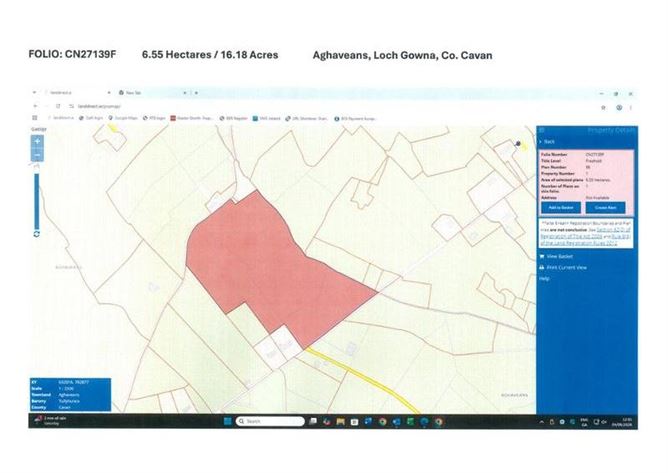Click the browser back arrow
This screenshot has height=473, width=668.
[35, 106]
